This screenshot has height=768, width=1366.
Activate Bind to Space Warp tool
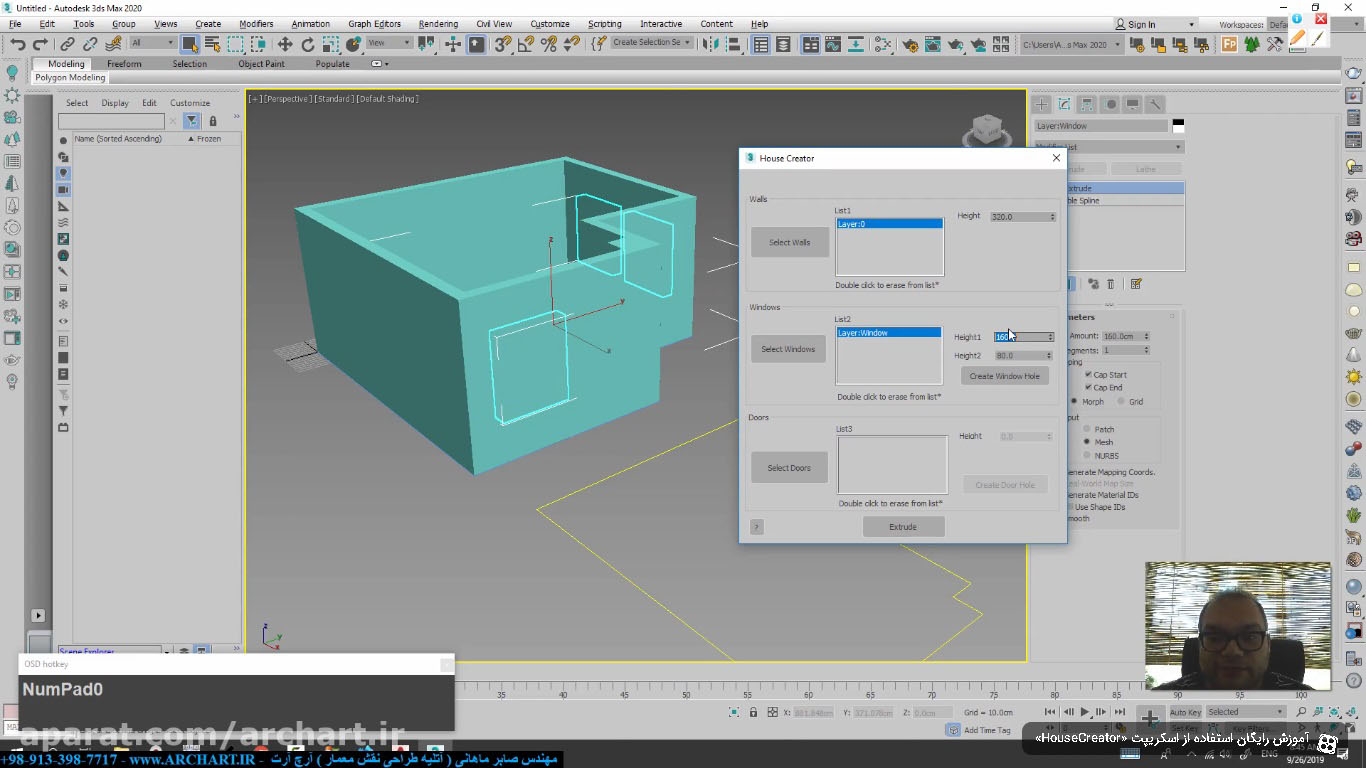point(113,44)
